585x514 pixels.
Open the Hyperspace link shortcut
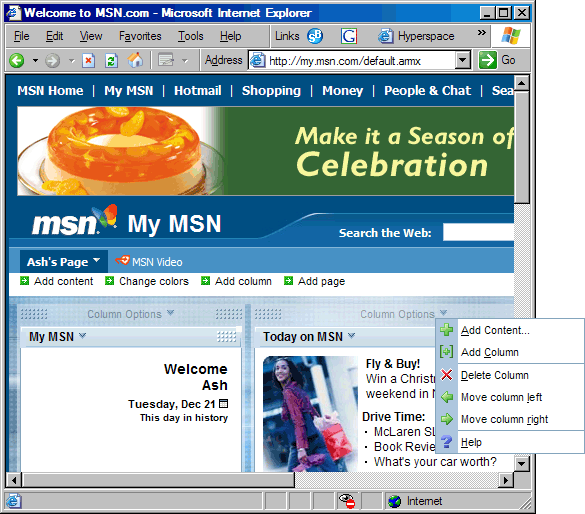point(416,36)
